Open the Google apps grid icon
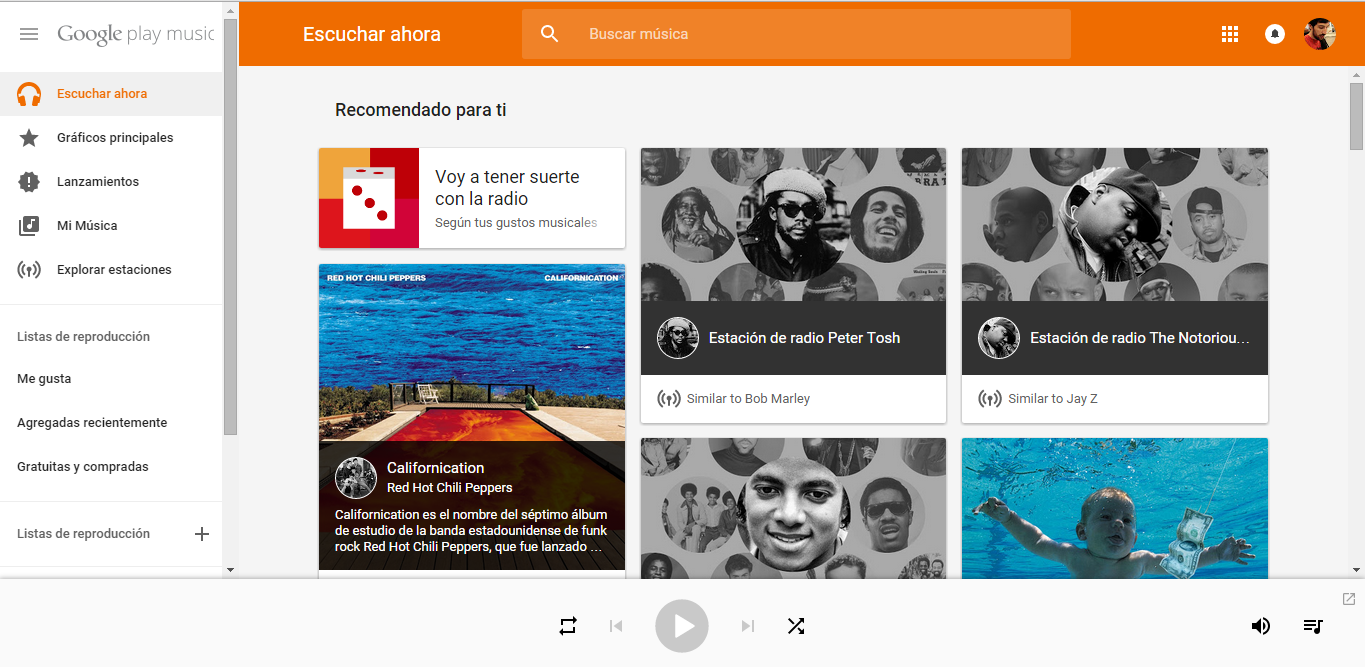This screenshot has width=1365, height=667. click(1230, 34)
